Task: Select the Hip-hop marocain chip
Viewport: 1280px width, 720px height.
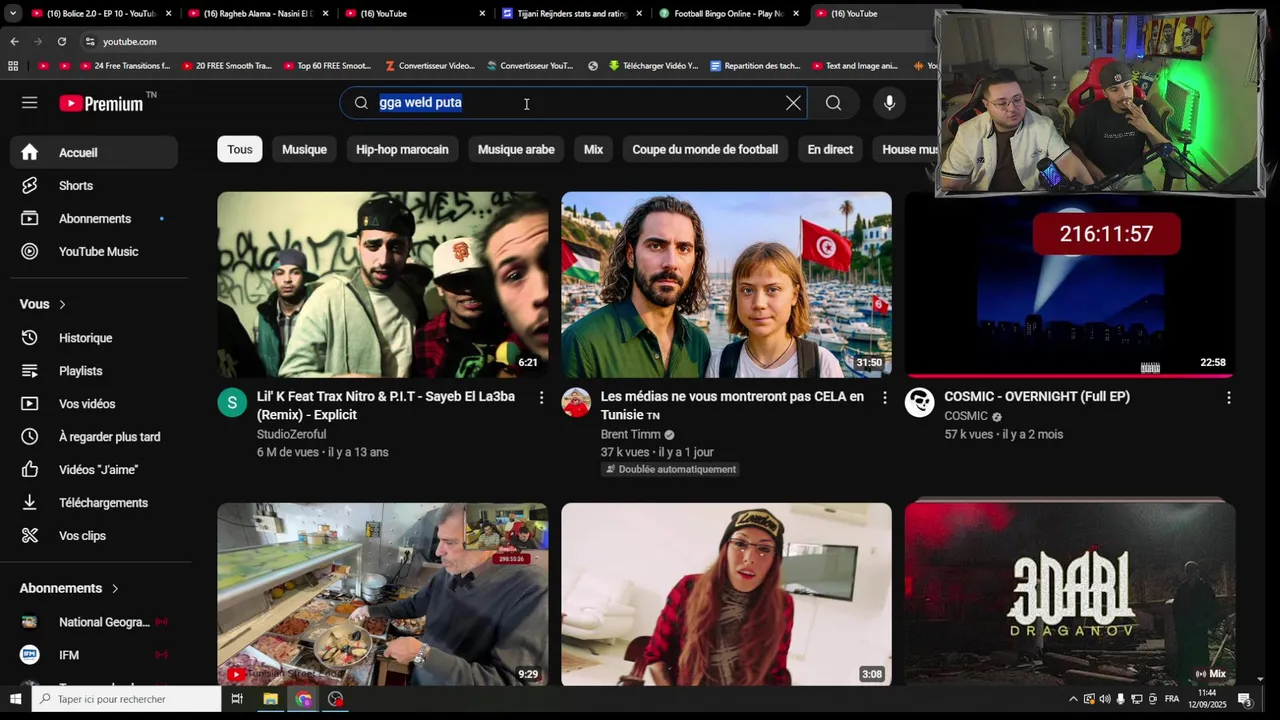Action: [402, 149]
